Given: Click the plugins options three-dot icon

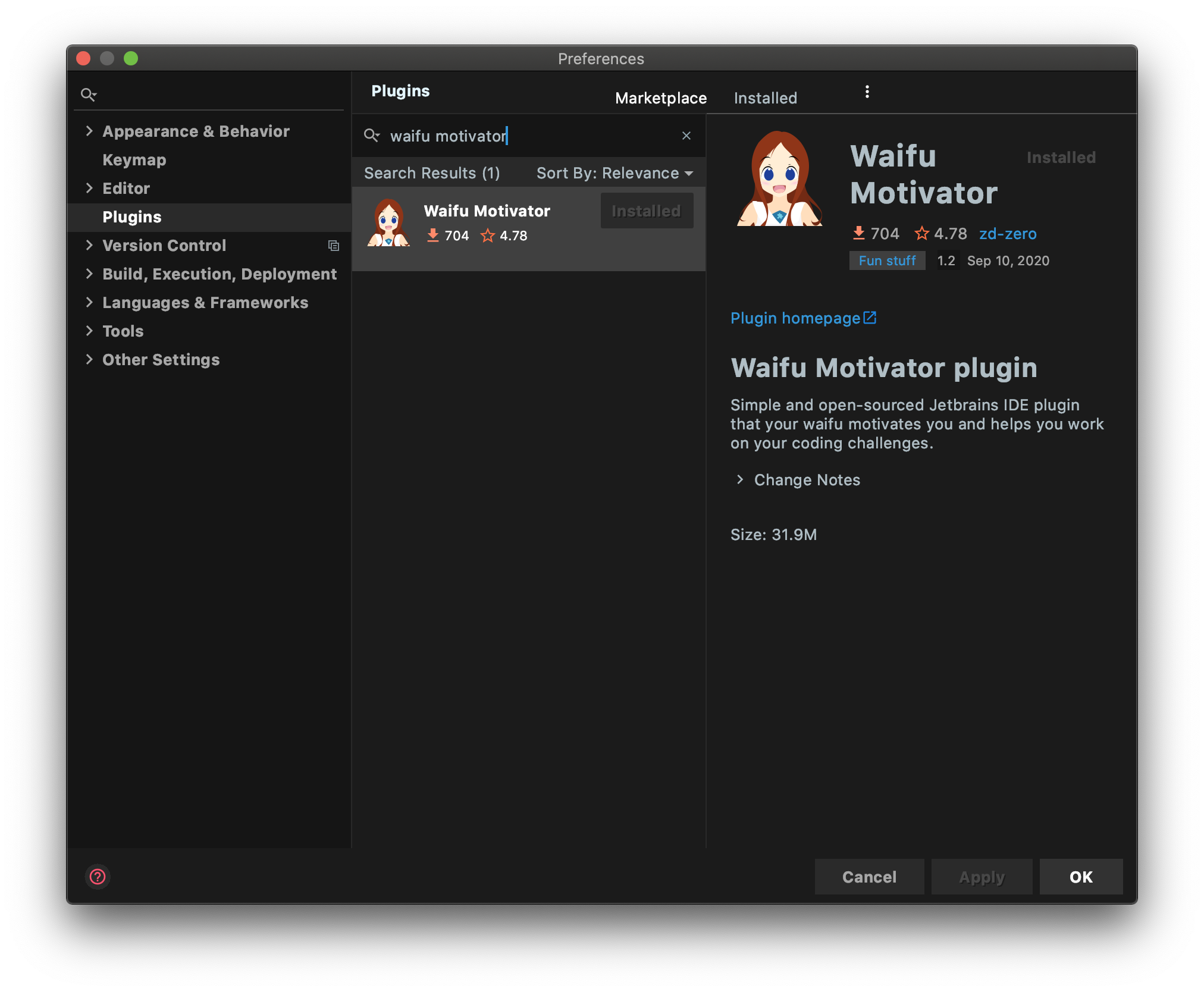Looking at the screenshot, I should click(867, 92).
